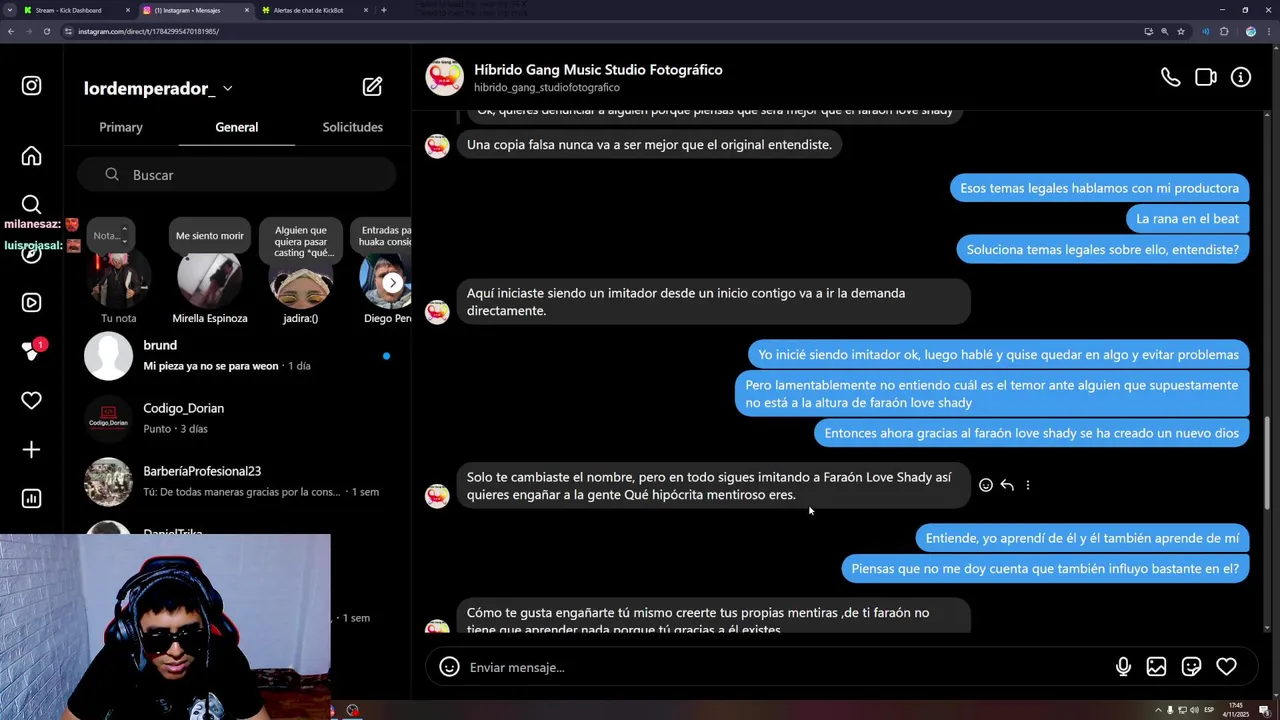Open conversation information icon

click(1241, 77)
